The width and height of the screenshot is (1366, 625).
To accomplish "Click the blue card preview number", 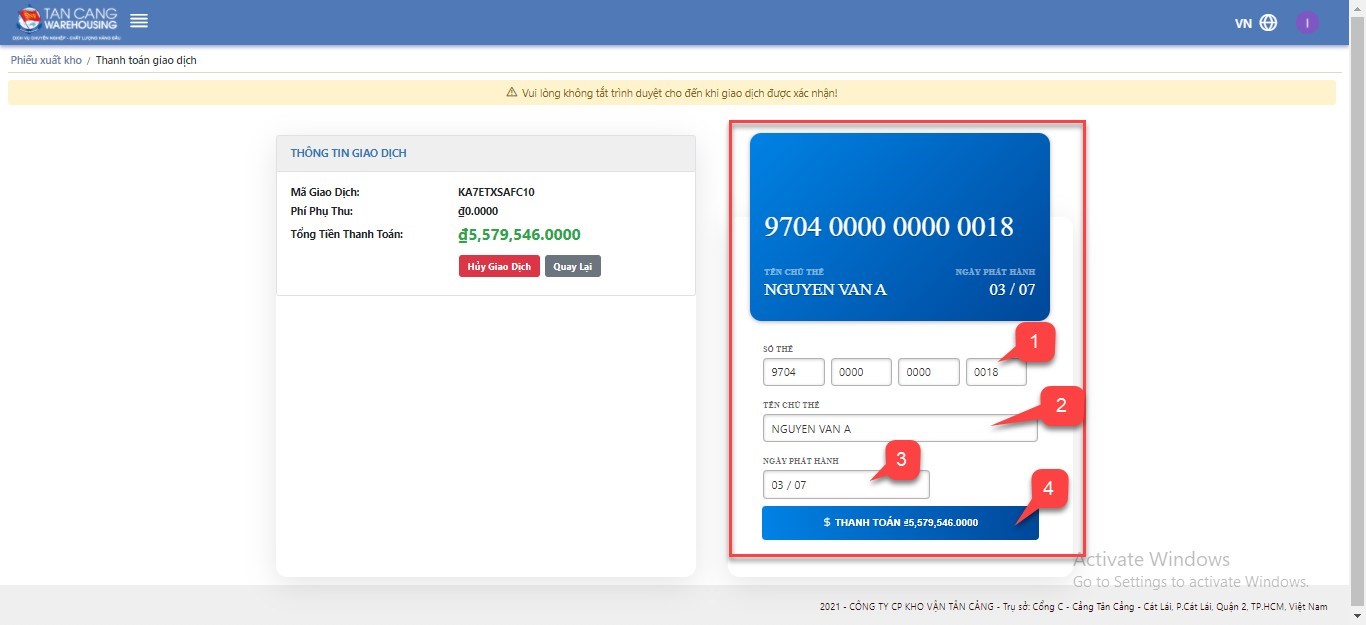I will pos(888,227).
